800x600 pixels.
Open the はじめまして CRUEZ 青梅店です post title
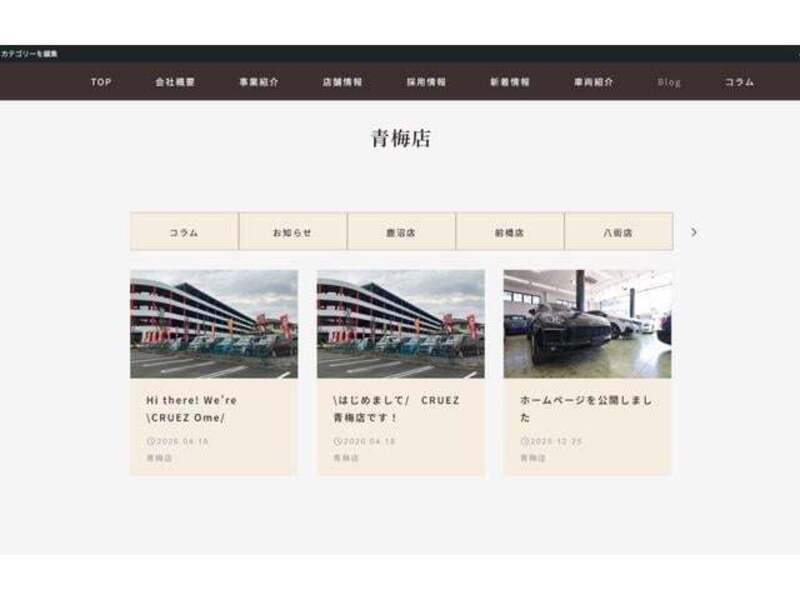tap(396, 409)
